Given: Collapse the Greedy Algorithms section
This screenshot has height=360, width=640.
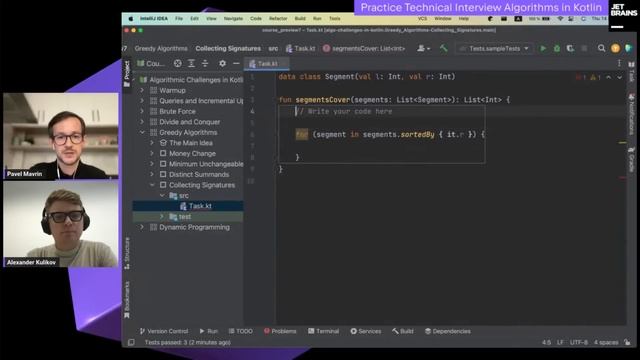Looking at the screenshot, I should click(142, 132).
